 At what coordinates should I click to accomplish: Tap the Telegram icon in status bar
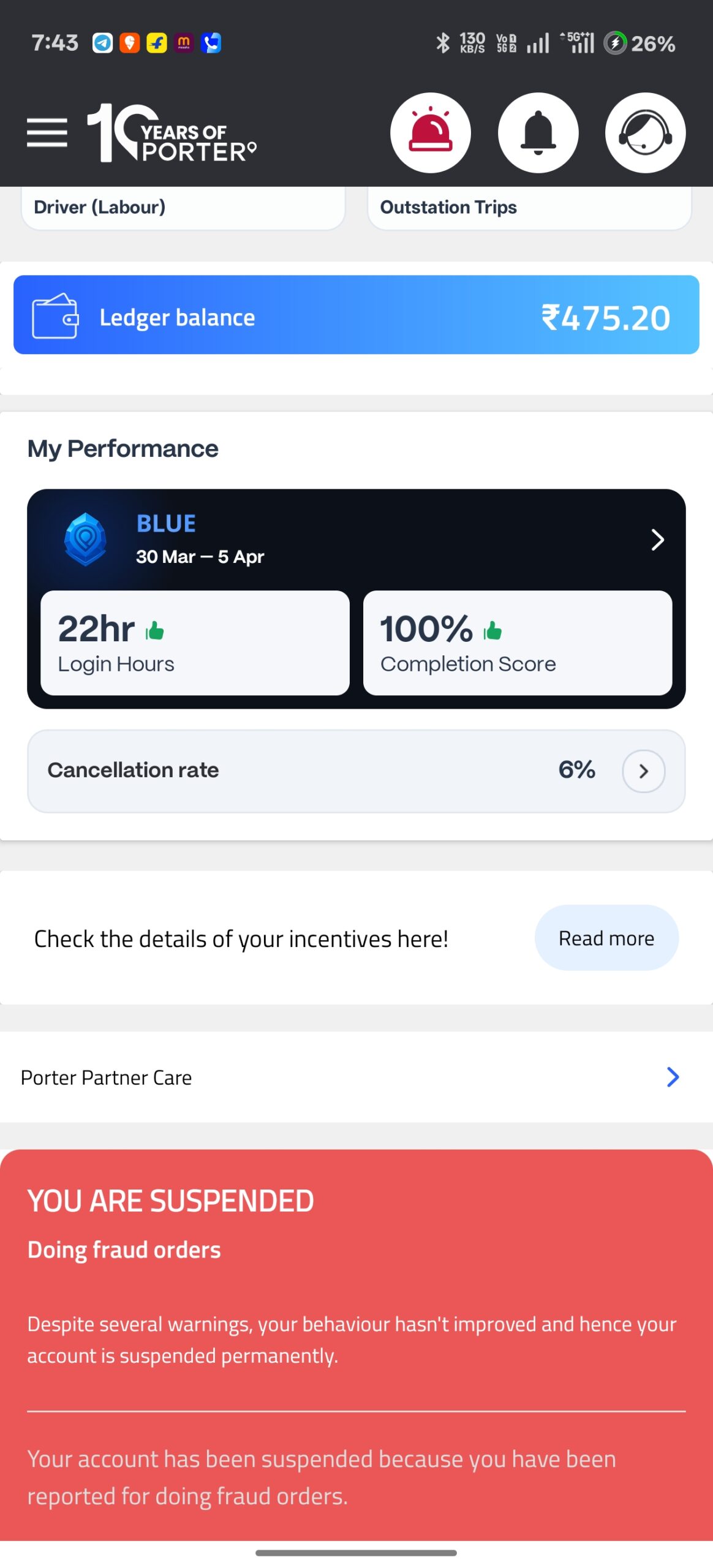click(102, 43)
